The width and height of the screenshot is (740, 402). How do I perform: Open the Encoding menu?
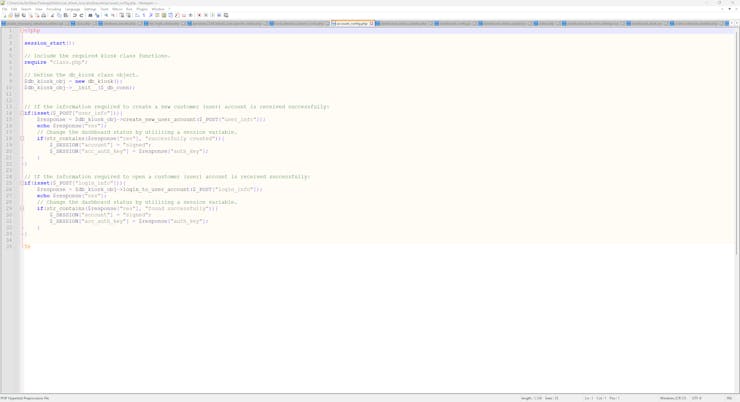(x=53, y=9)
